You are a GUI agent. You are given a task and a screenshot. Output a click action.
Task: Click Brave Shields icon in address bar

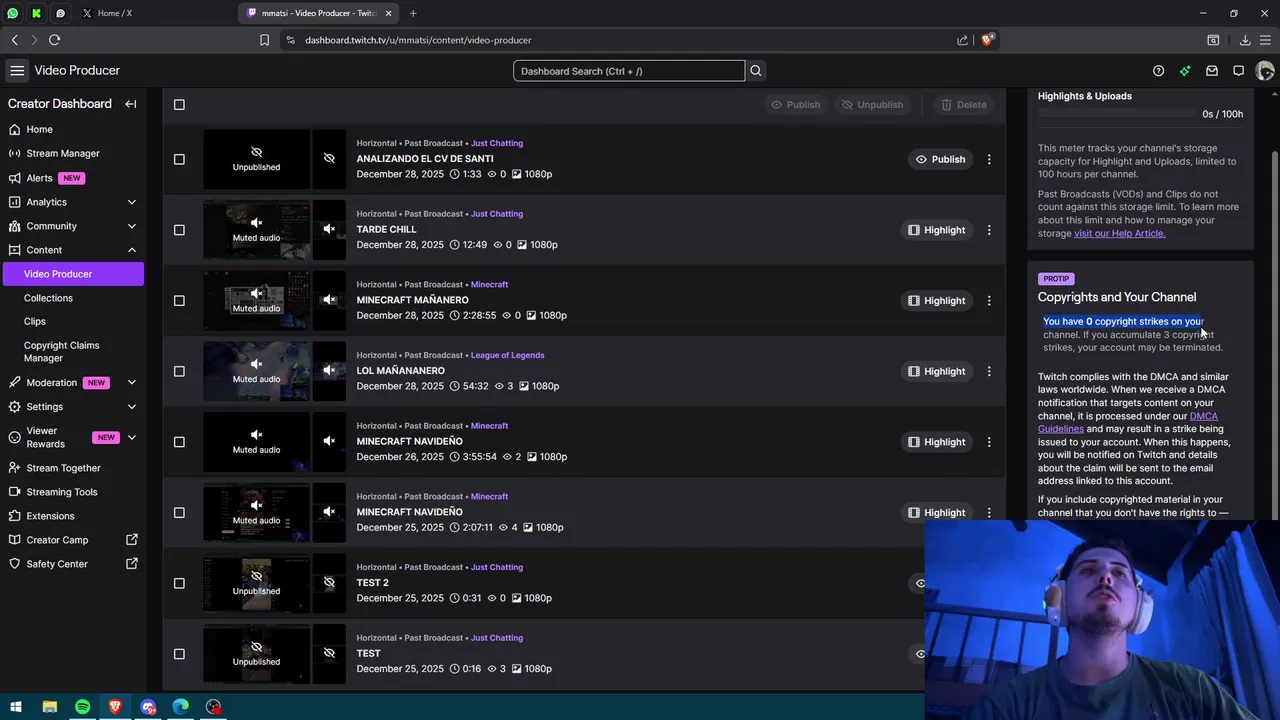(x=988, y=40)
